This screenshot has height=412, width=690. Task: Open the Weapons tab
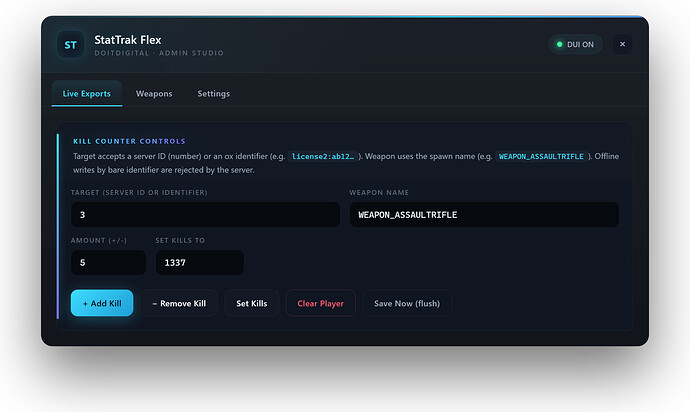coord(154,93)
